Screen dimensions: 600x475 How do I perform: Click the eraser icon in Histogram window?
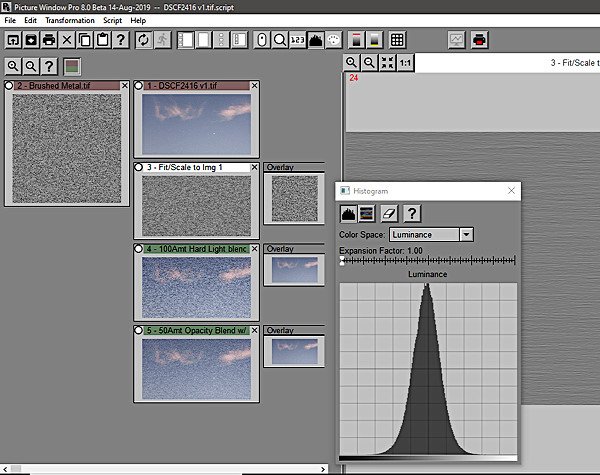pos(390,213)
